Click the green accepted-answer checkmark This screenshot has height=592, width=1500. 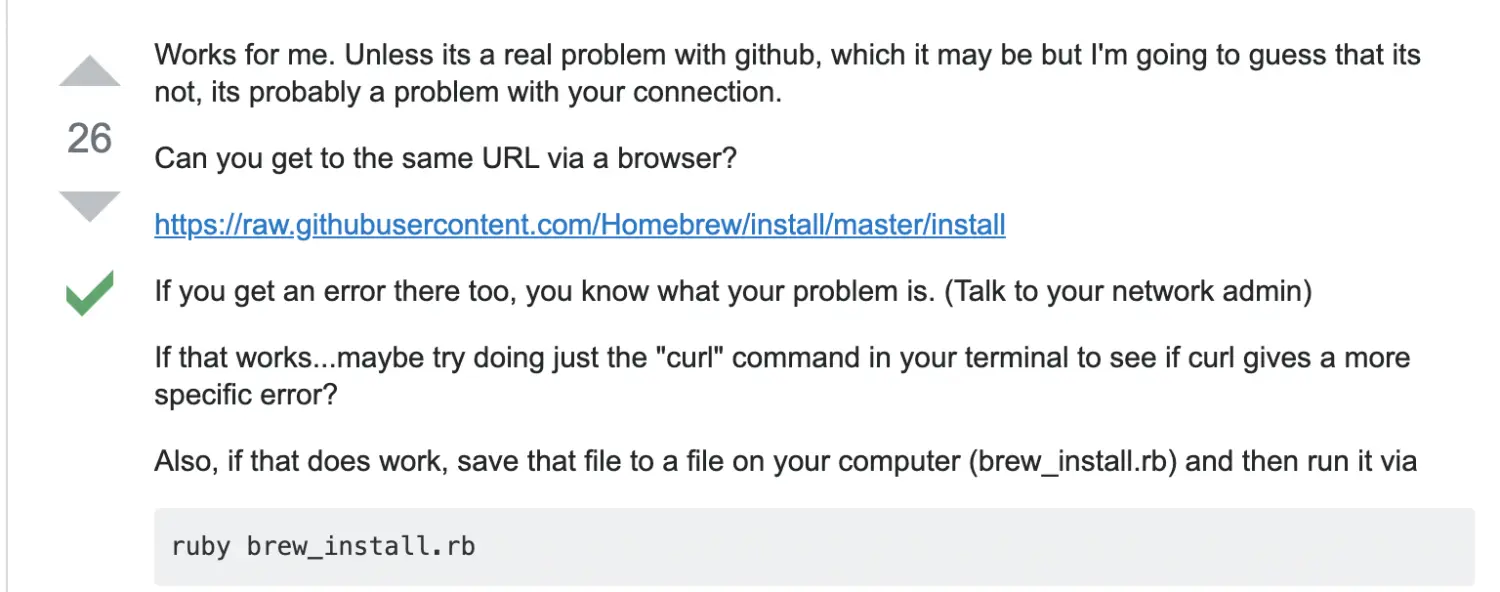point(89,294)
